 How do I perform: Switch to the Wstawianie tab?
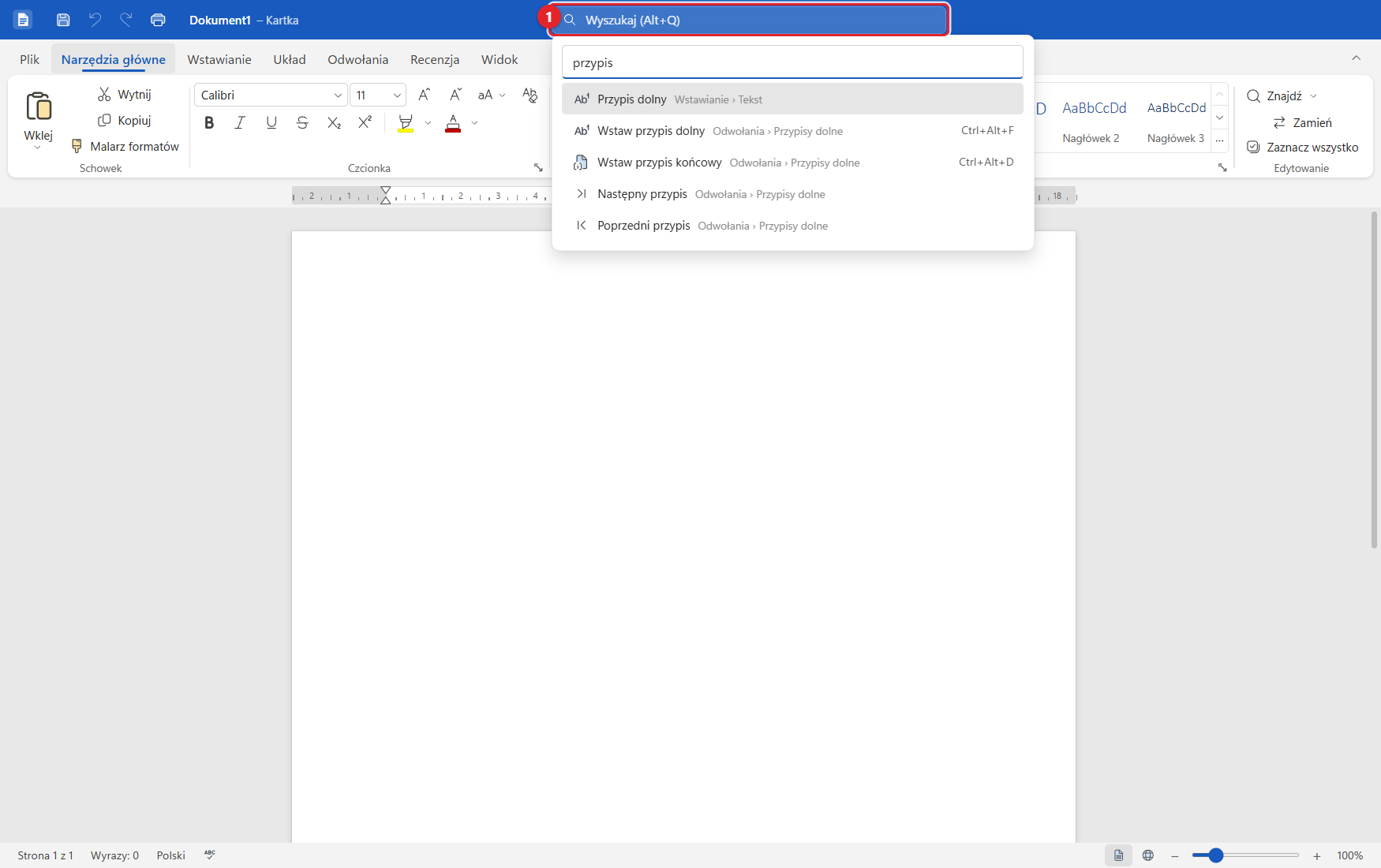pos(219,59)
